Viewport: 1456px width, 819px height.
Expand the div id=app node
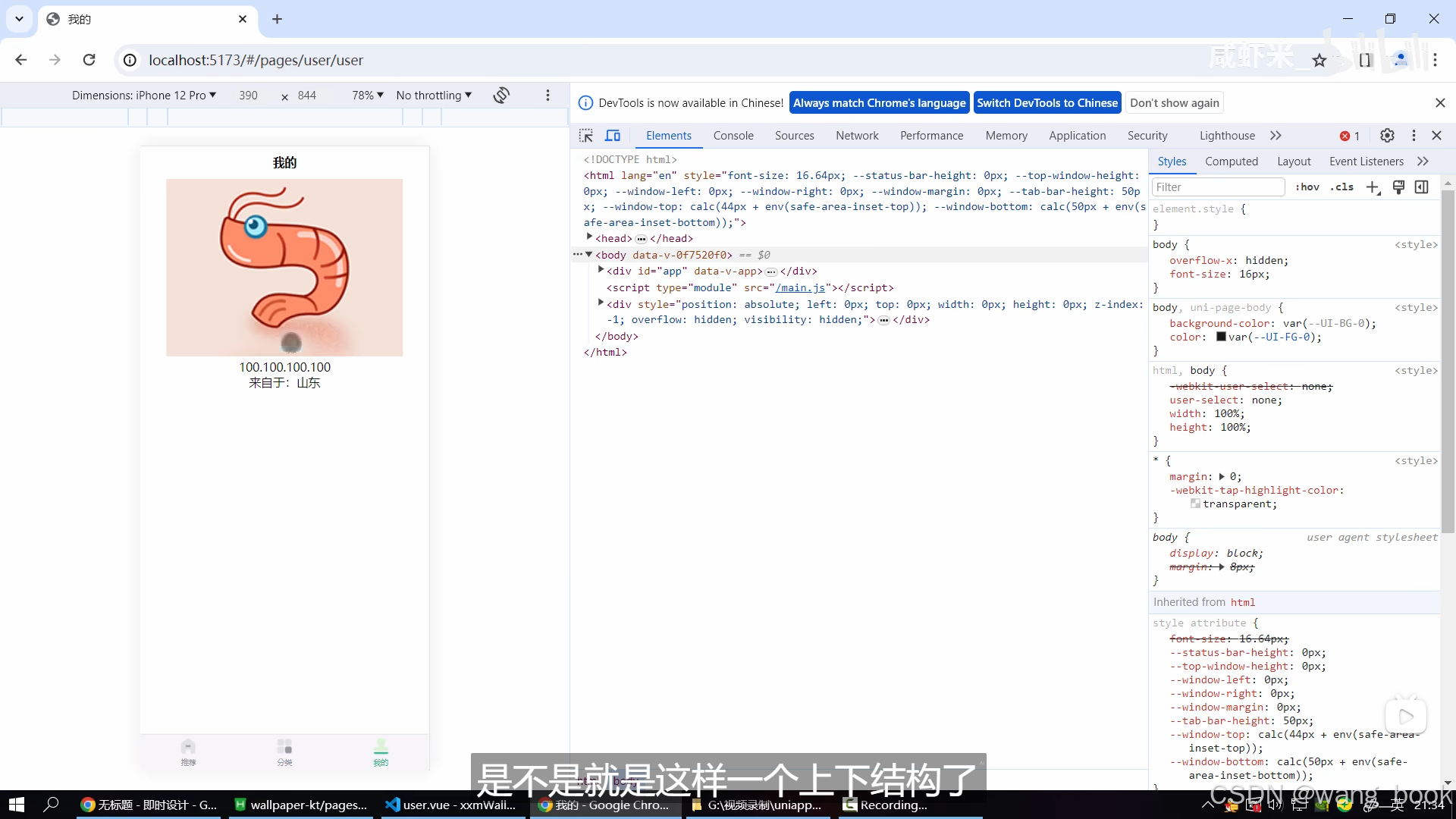tap(601, 270)
